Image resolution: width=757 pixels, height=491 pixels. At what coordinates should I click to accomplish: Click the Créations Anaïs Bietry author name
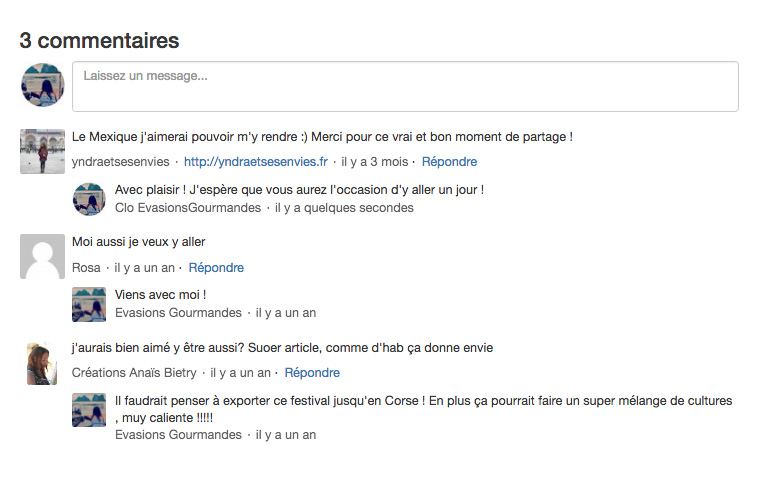click(134, 373)
